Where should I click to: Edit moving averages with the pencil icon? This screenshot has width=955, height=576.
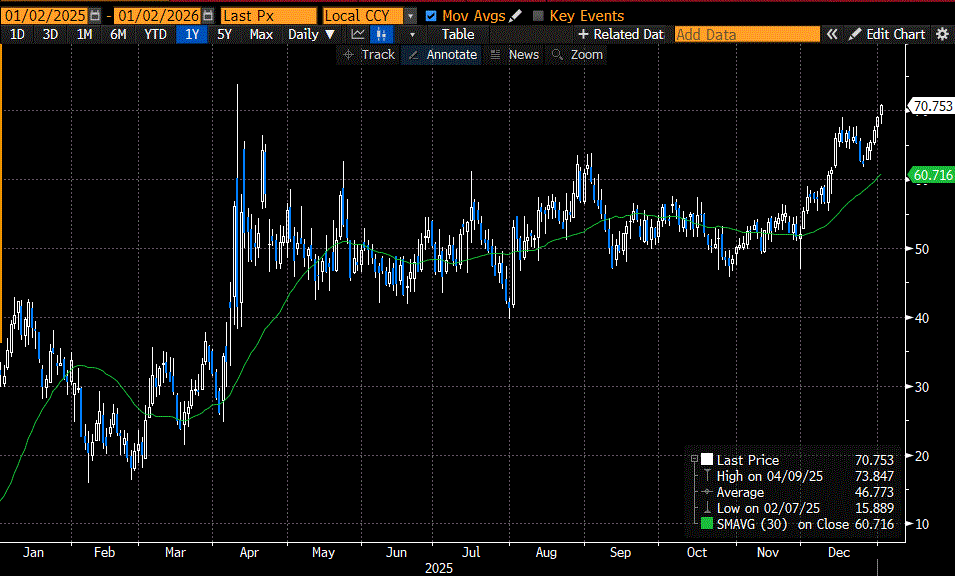tap(513, 15)
